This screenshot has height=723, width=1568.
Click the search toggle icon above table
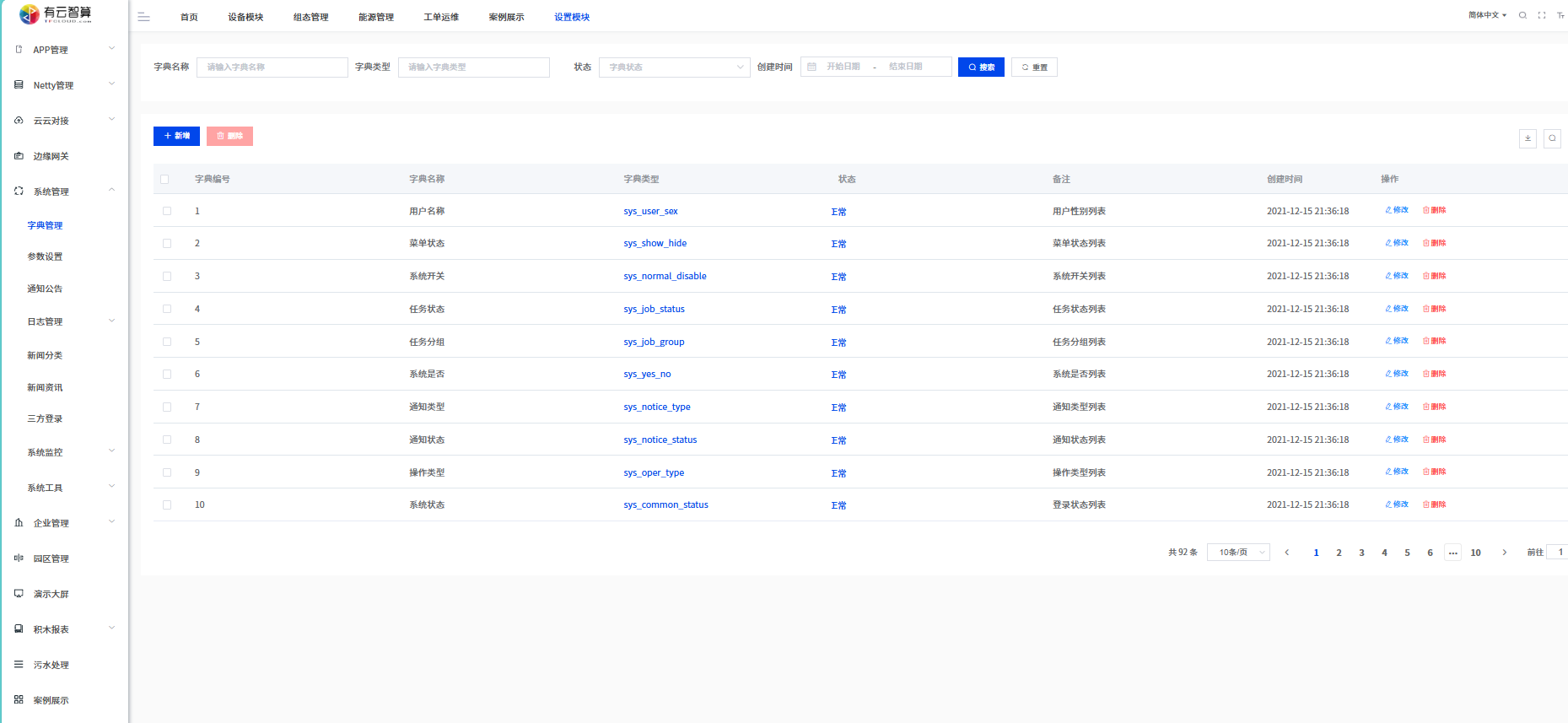(1552, 138)
